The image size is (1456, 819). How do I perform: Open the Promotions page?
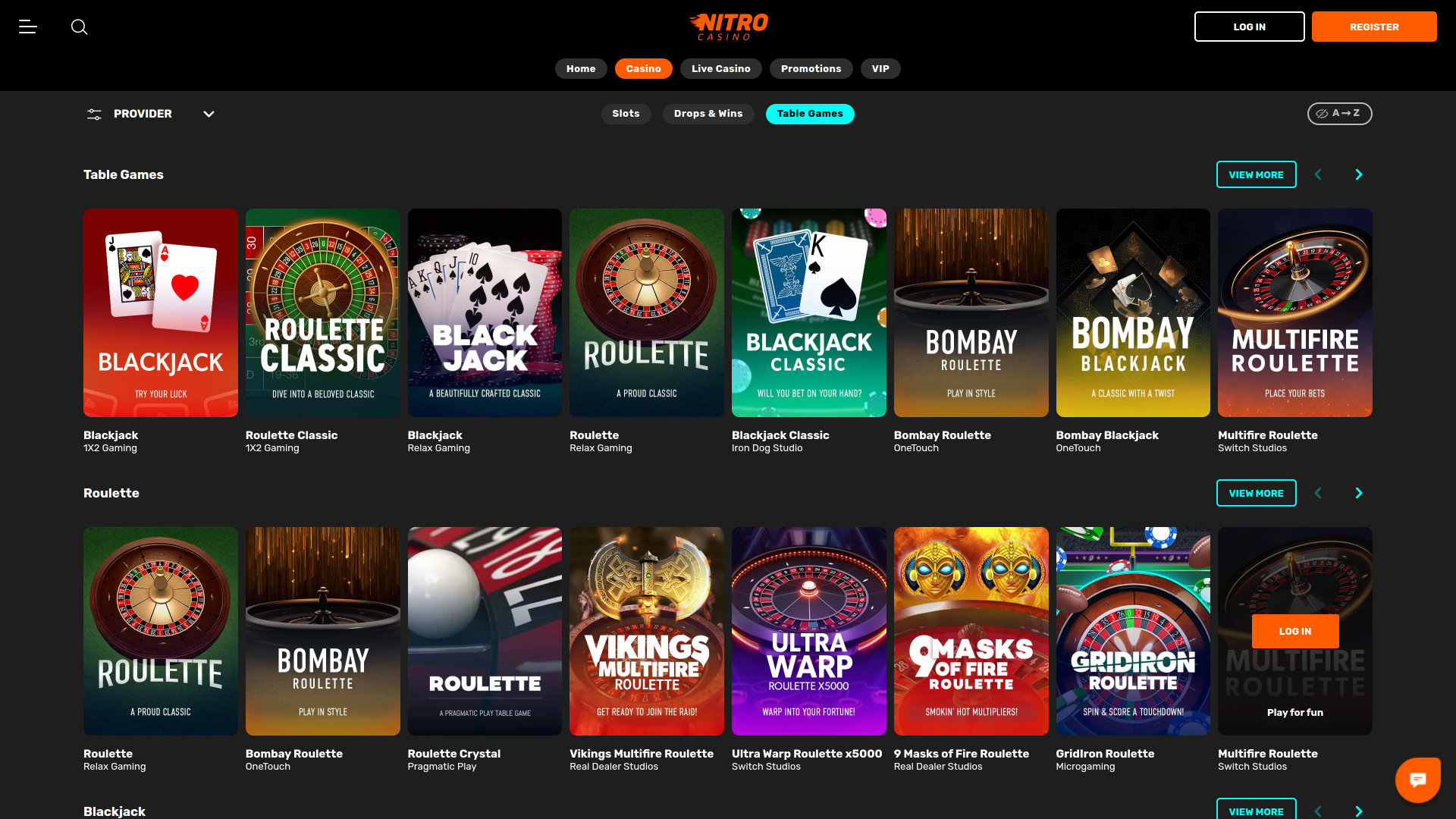(811, 68)
